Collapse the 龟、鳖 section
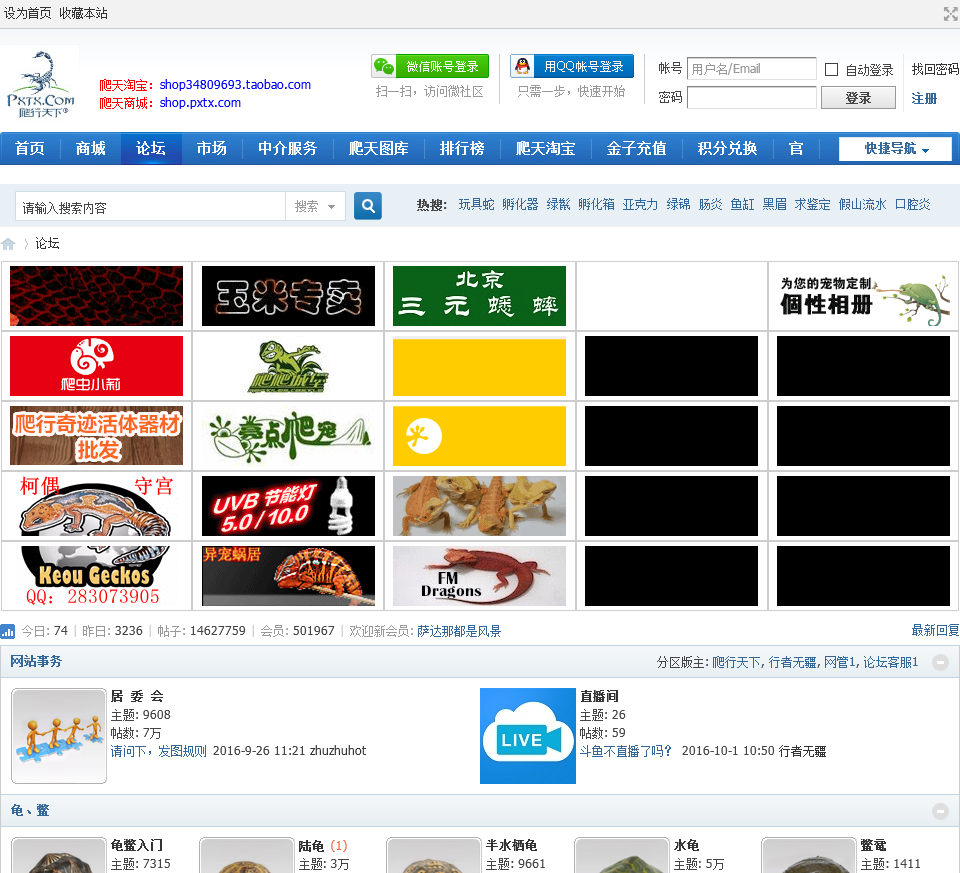This screenshot has height=873, width=960. (x=940, y=811)
